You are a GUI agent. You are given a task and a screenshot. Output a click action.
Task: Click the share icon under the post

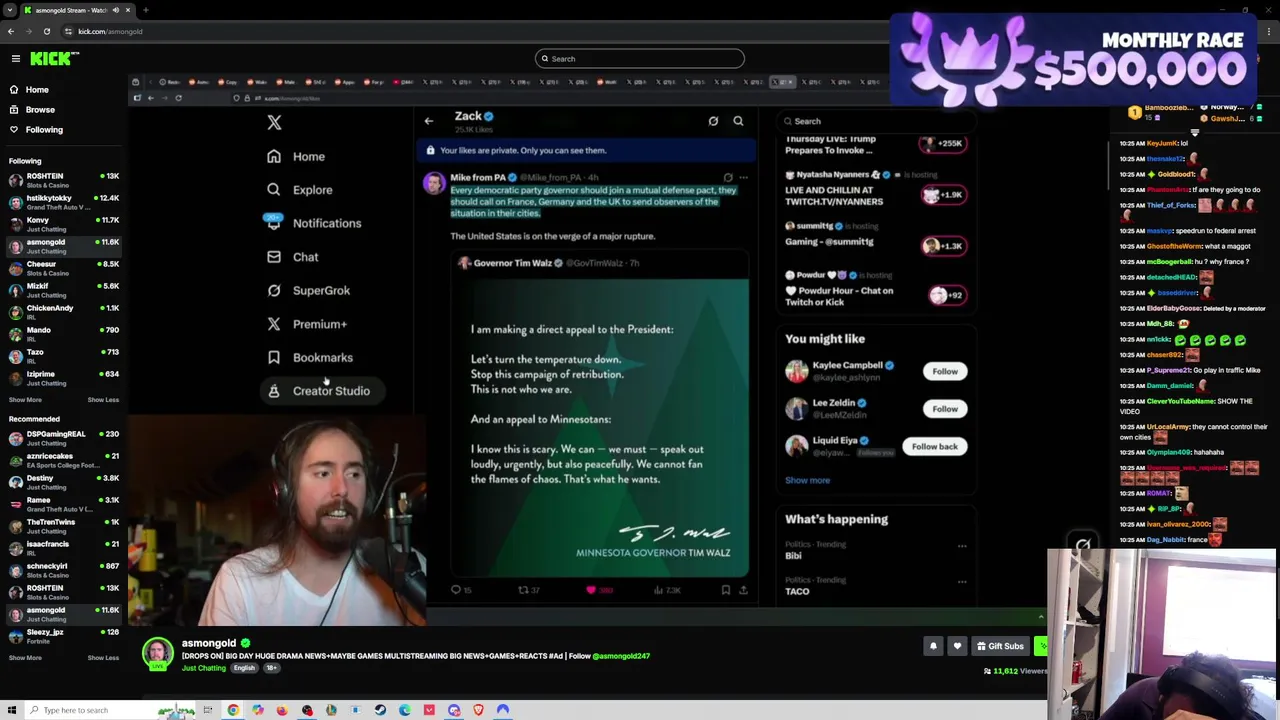pos(743,590)
